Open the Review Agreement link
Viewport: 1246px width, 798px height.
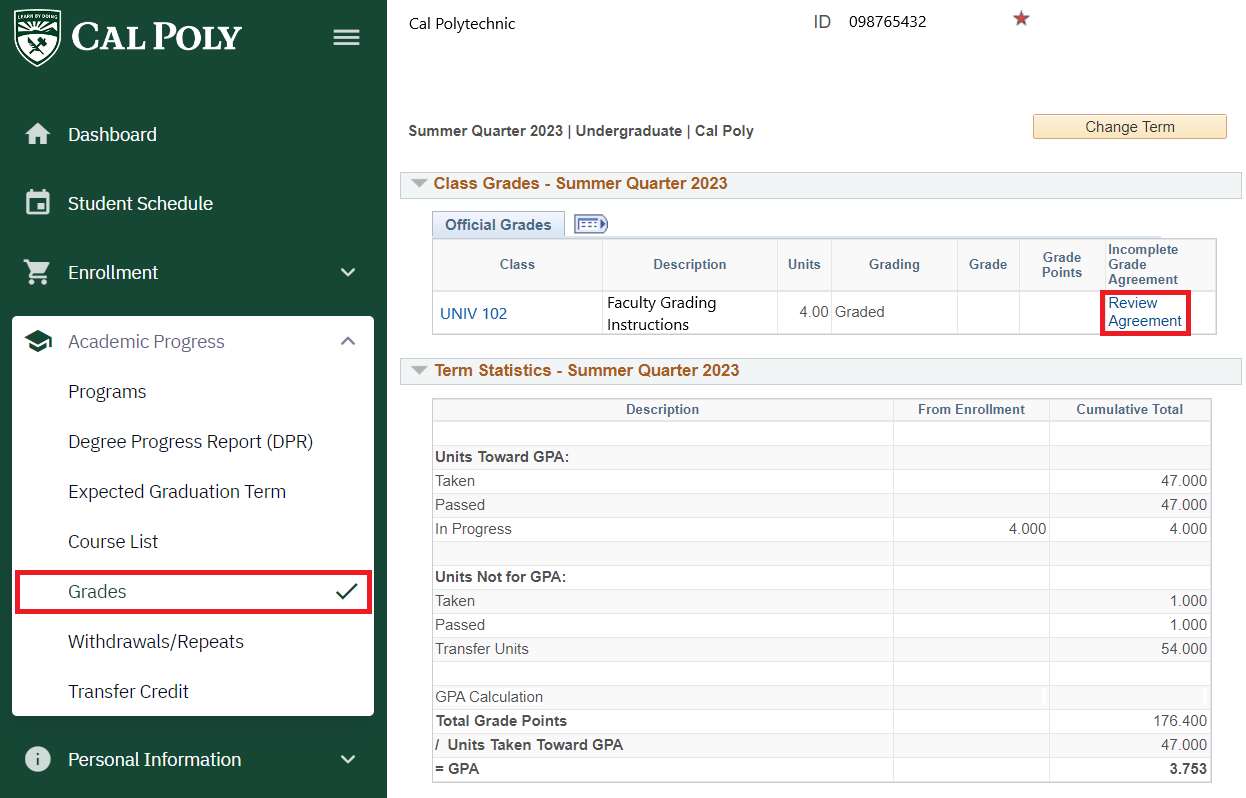(1144, 312)
